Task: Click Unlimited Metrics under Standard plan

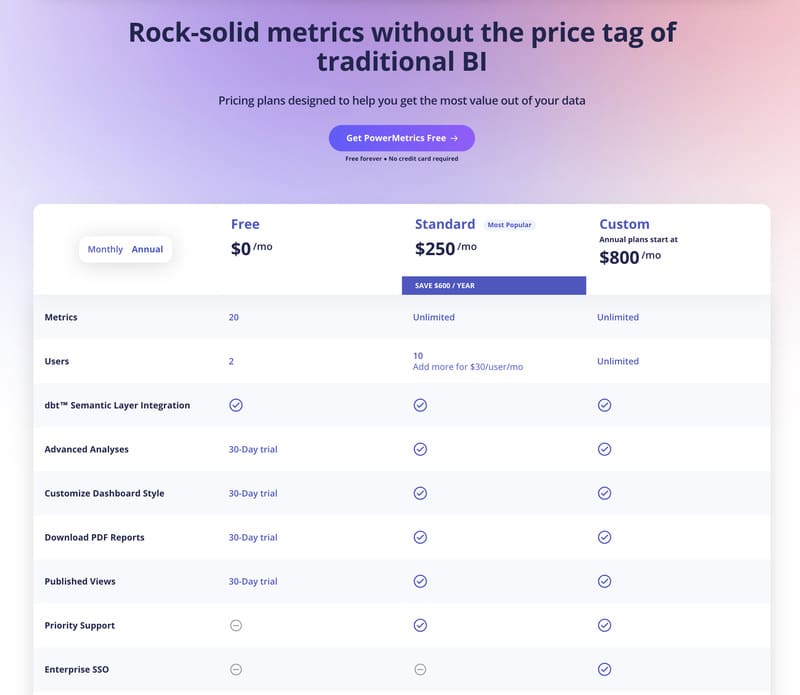Action: [434, 317]
